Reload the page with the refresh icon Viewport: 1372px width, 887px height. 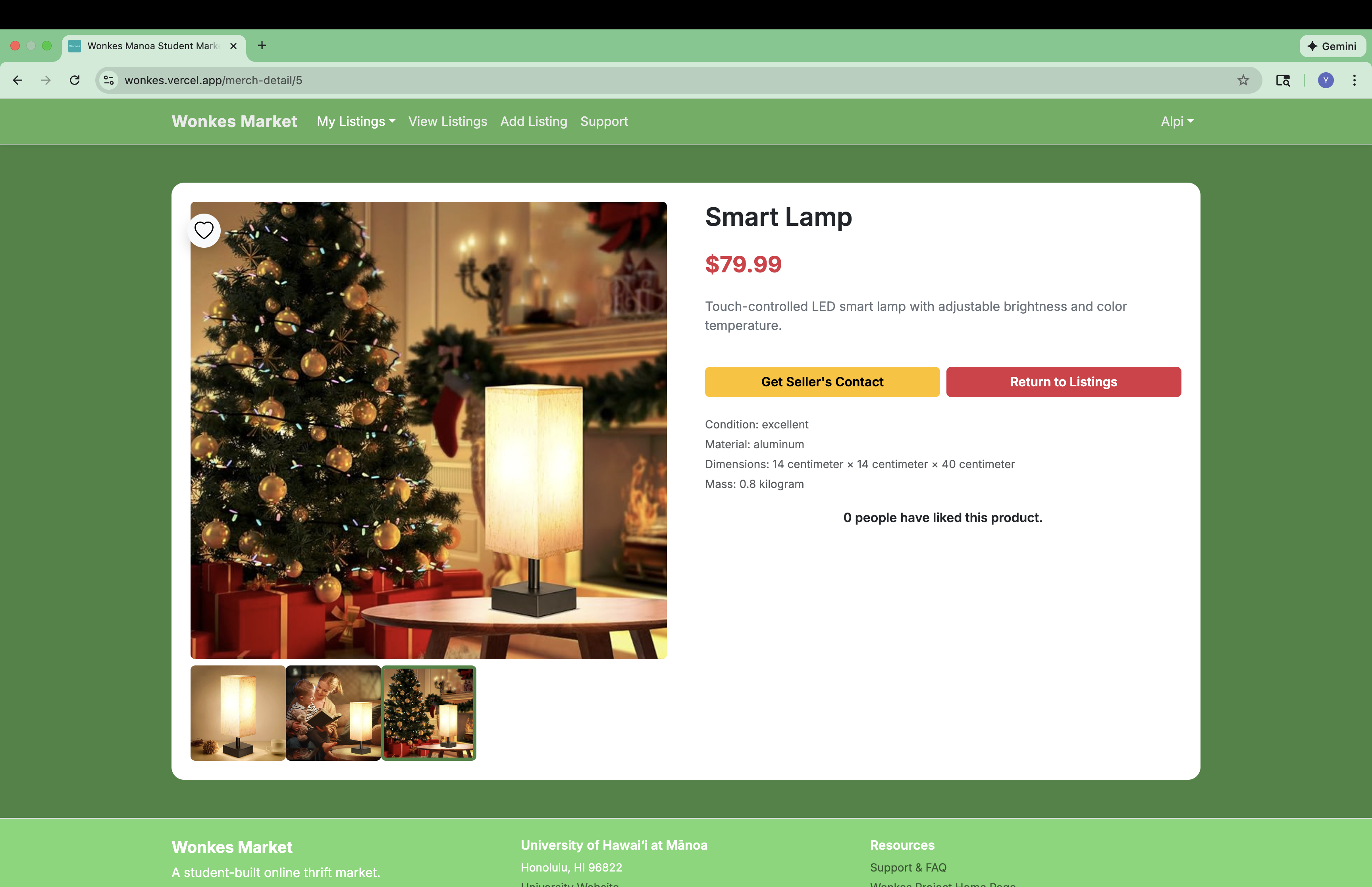(75, 80)
